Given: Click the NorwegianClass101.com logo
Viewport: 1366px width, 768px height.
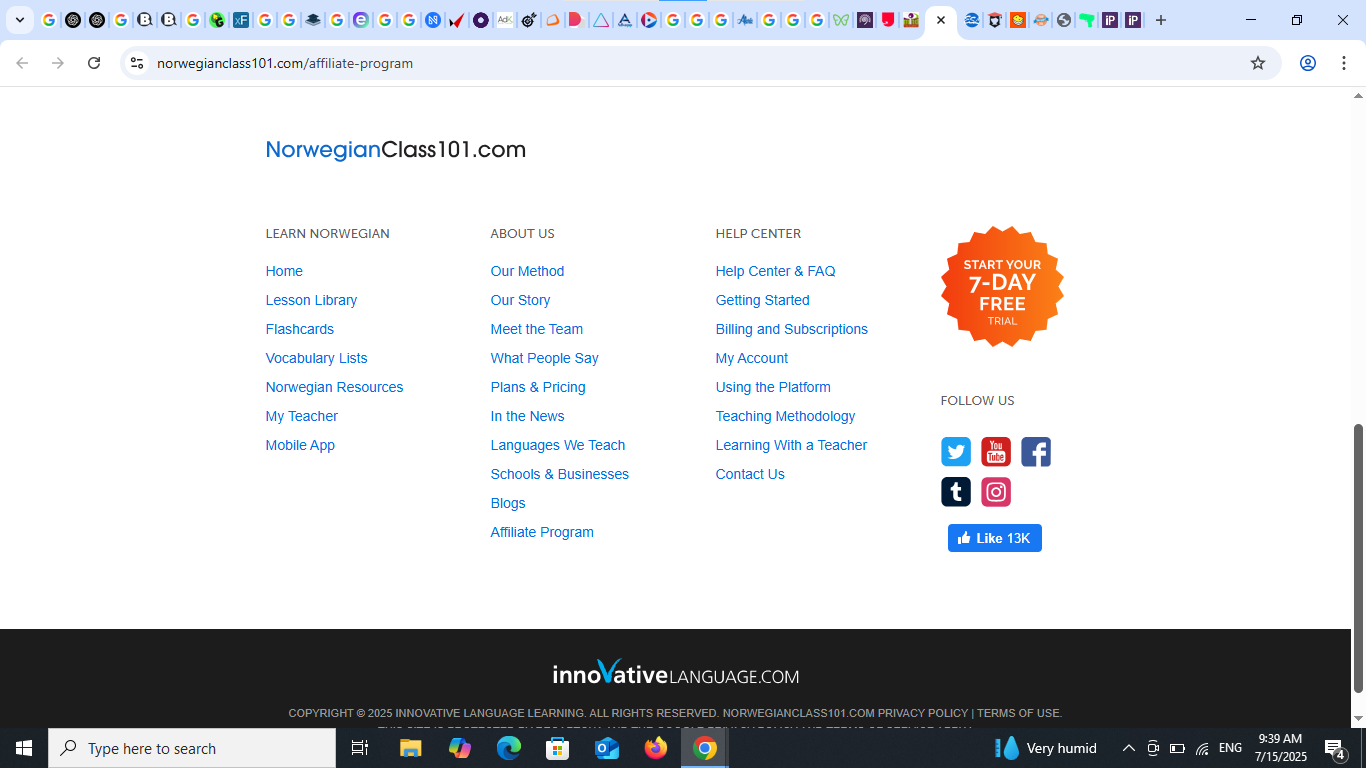Looking at the screenshot, I should 396,150.
